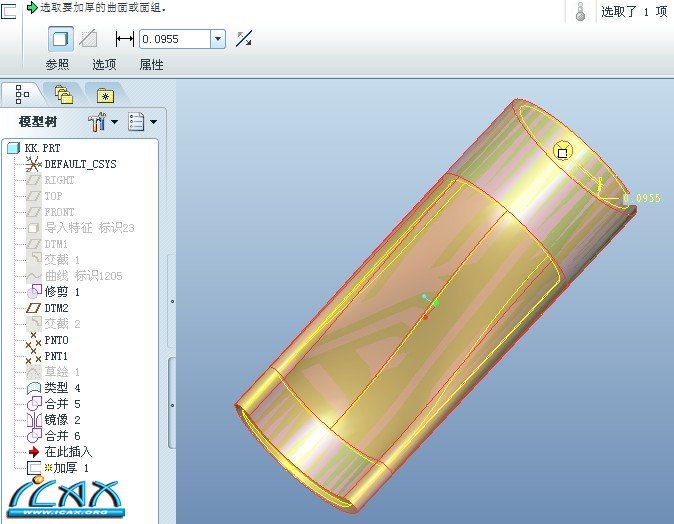Viewport: 674px width, 524px height.
Task: Open the 选项 panel
Action: click(105, 65)
